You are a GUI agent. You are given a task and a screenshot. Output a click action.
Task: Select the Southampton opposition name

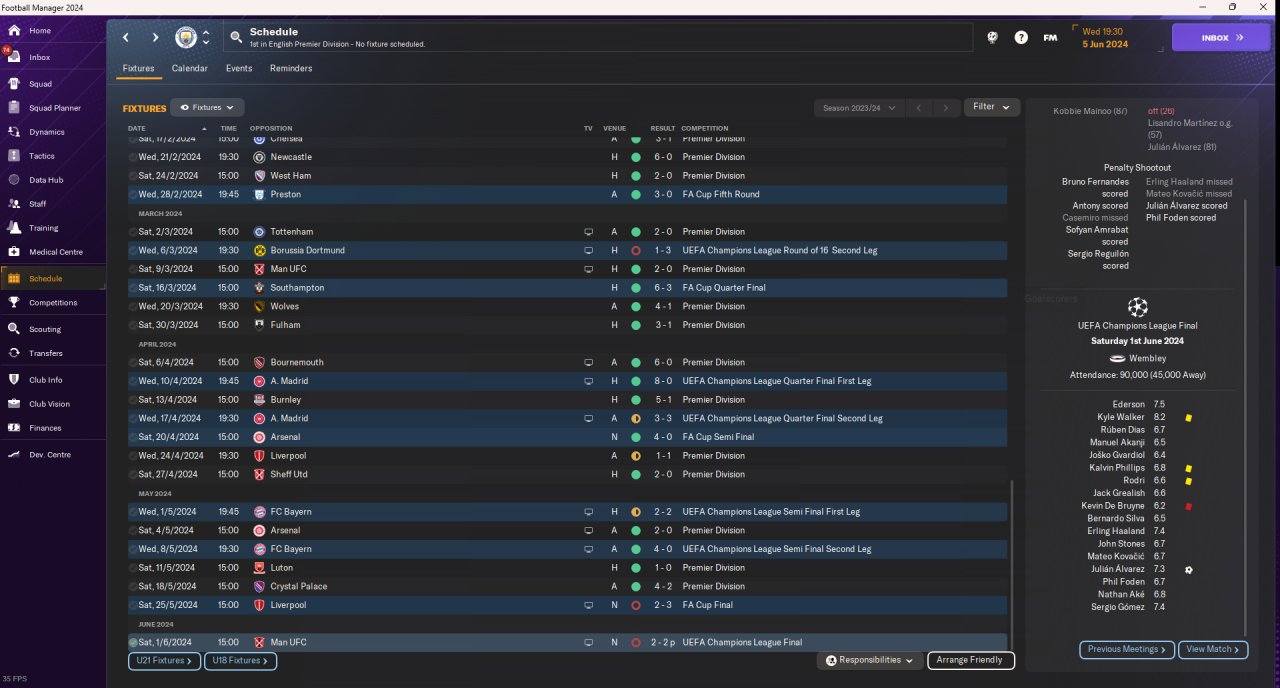297,288
